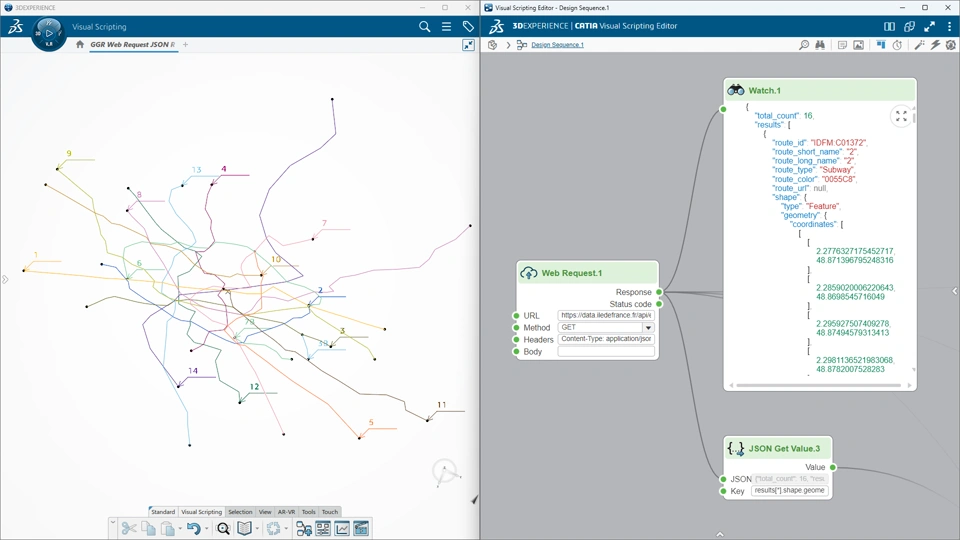Image resolution: width=960 pixels, height=540 pixels.
Task: Open the chart panel icon
Action: point(342,528)
